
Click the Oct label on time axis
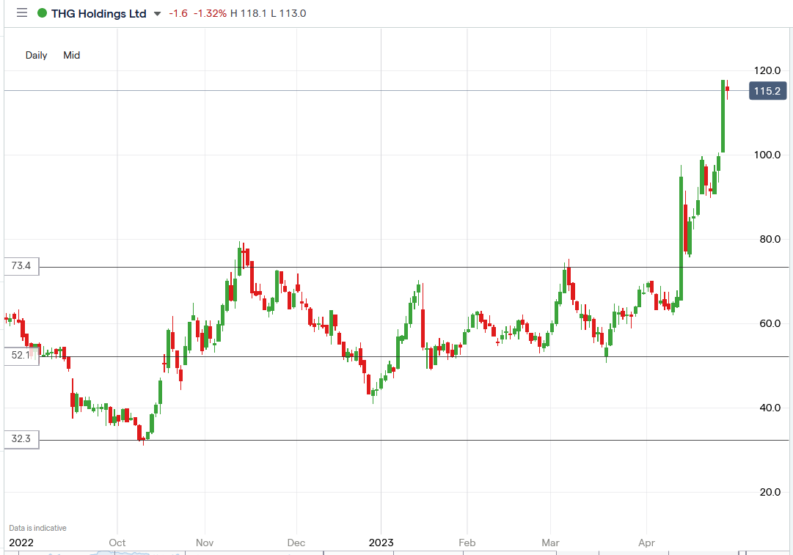117,543
